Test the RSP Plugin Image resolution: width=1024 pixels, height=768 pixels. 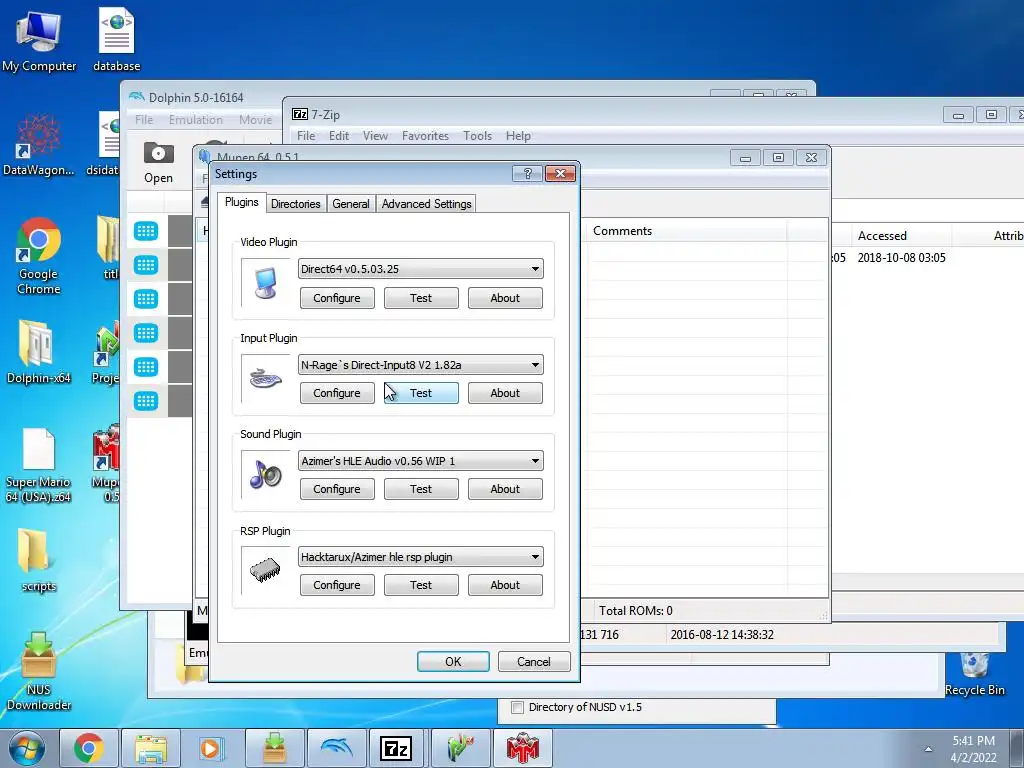pos(421,584)
